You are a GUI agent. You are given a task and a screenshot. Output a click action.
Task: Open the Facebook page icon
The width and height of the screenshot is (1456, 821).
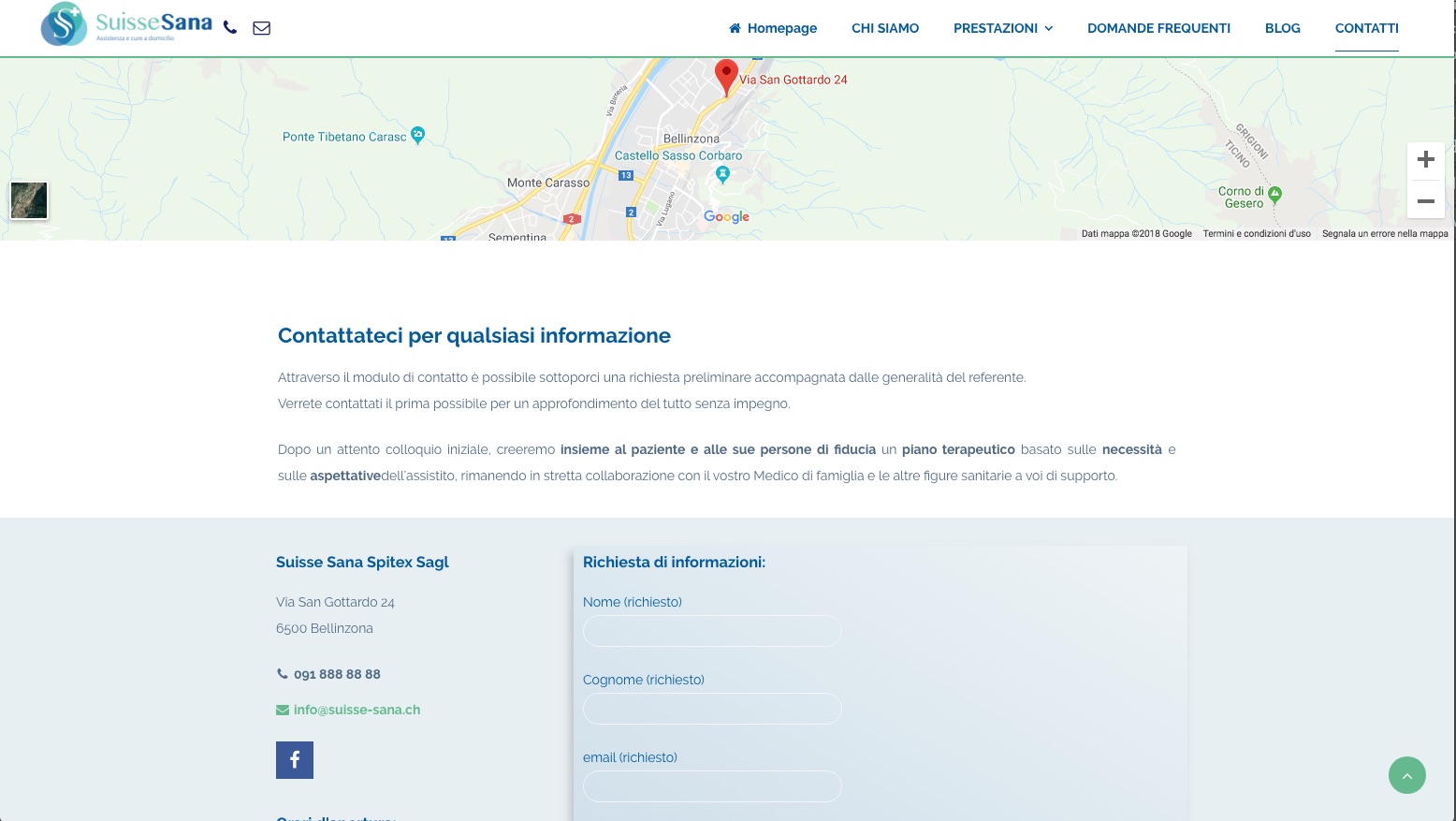pyautogui.click(x=295, y=760)
